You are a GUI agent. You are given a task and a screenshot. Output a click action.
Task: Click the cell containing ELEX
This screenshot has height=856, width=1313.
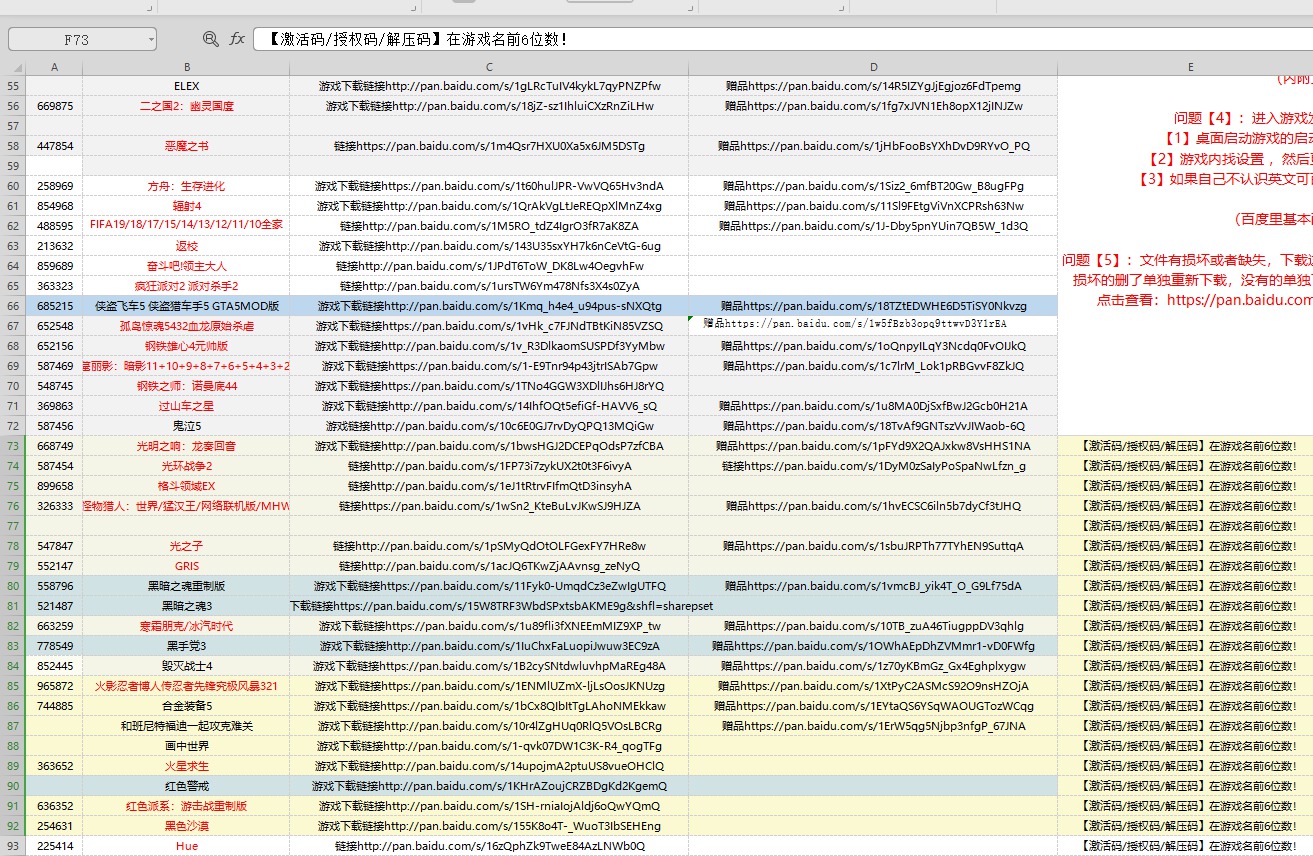pos(187,86)
